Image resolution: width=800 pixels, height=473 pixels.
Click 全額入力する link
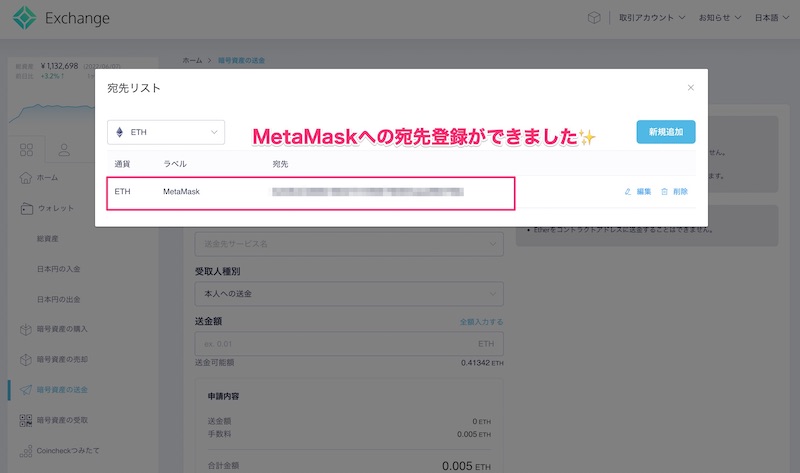click(x=481, y=322)
